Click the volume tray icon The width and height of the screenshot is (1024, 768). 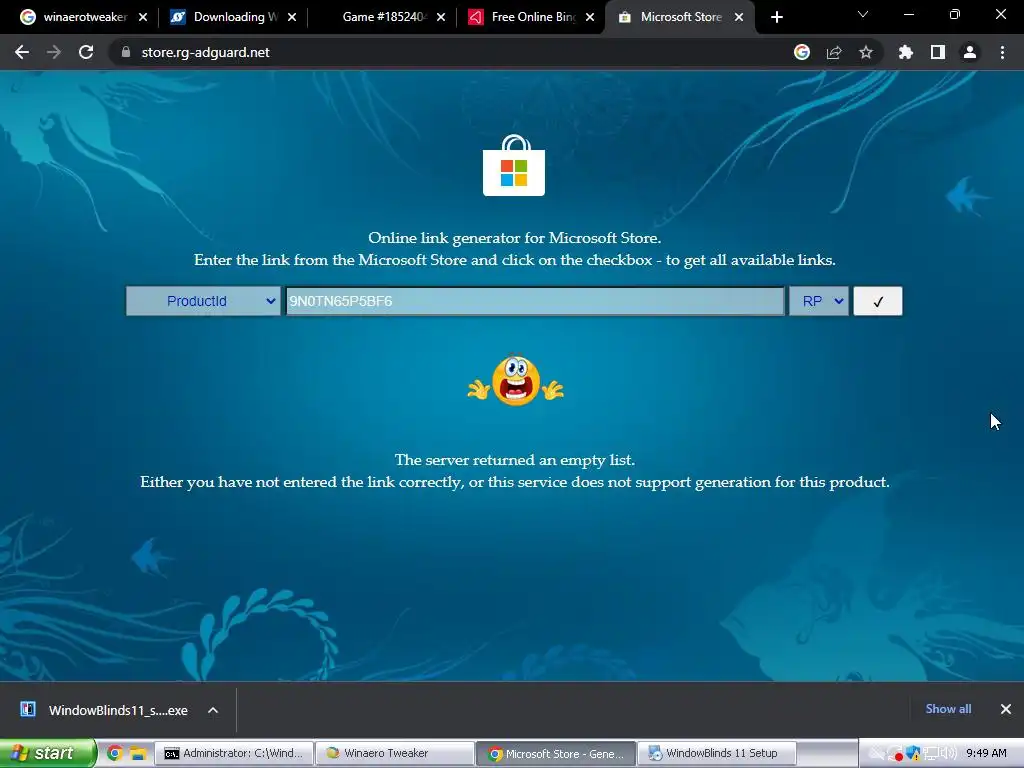coord(950,753)
